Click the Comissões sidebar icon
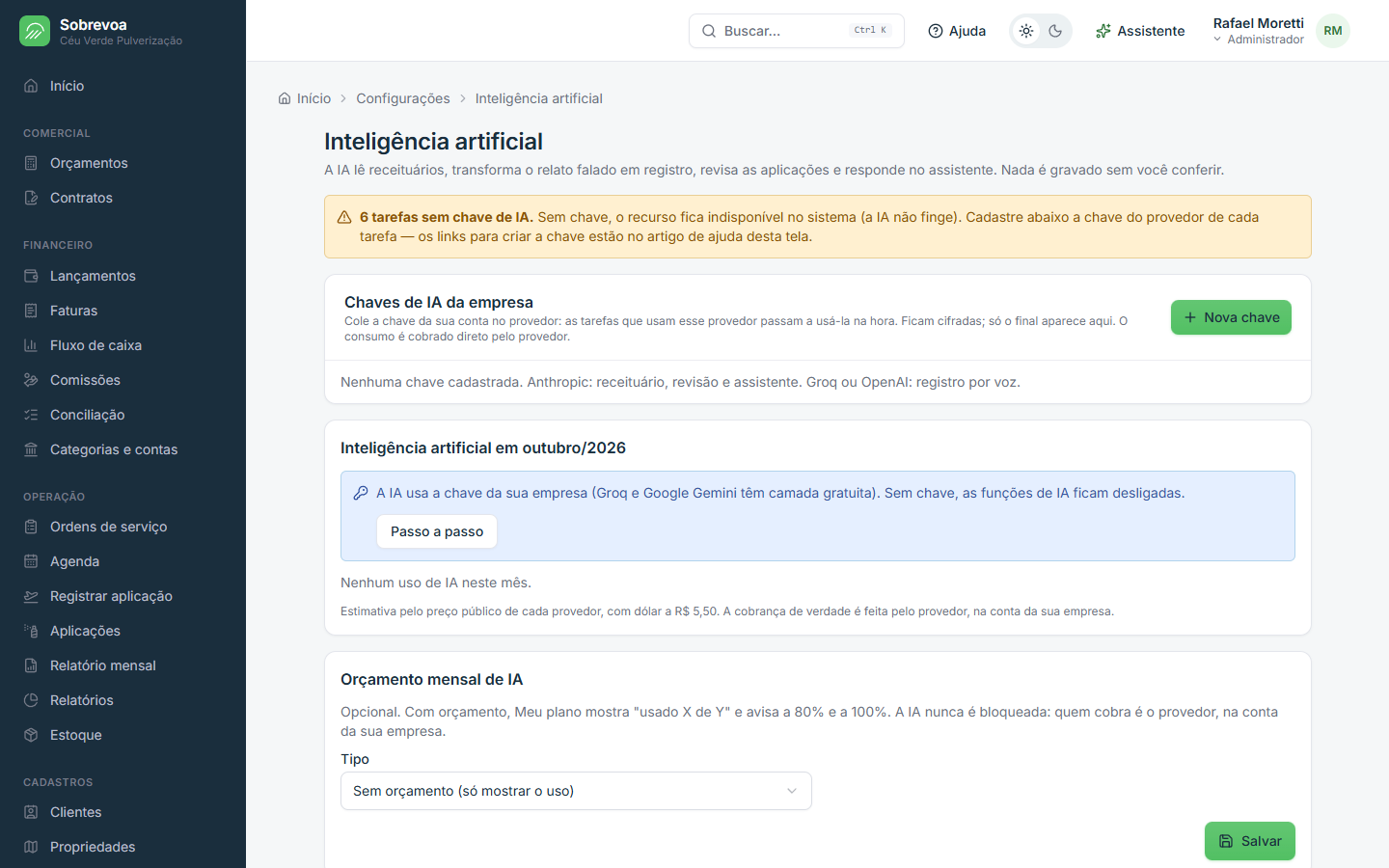The image size is (1389, 868). tap(31, 380)
